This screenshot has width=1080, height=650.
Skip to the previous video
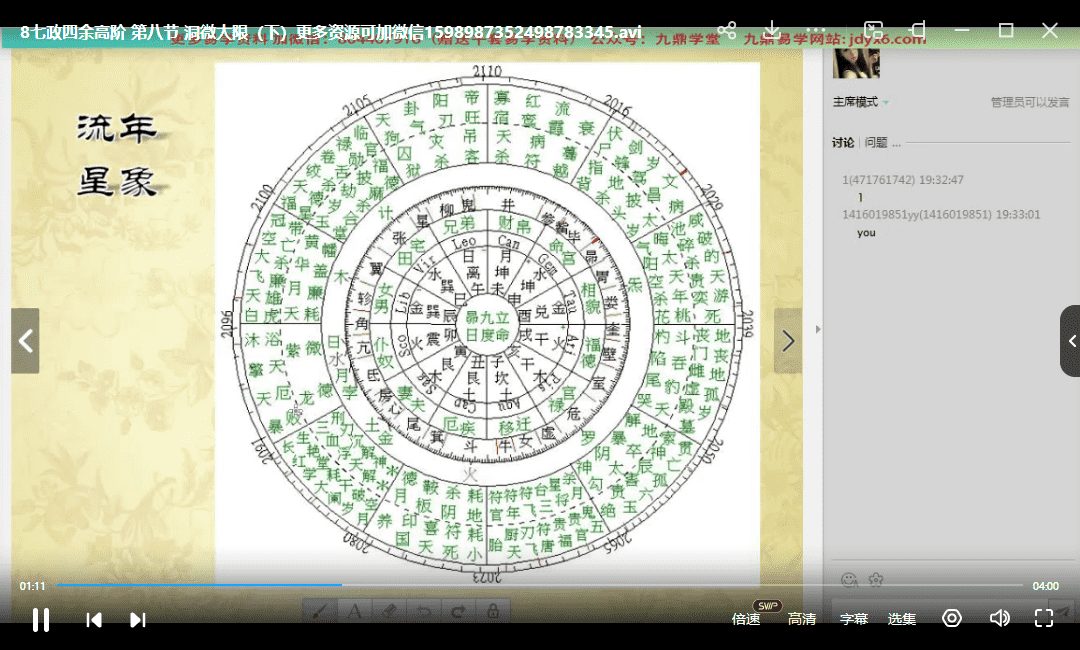tap(94, 620)
